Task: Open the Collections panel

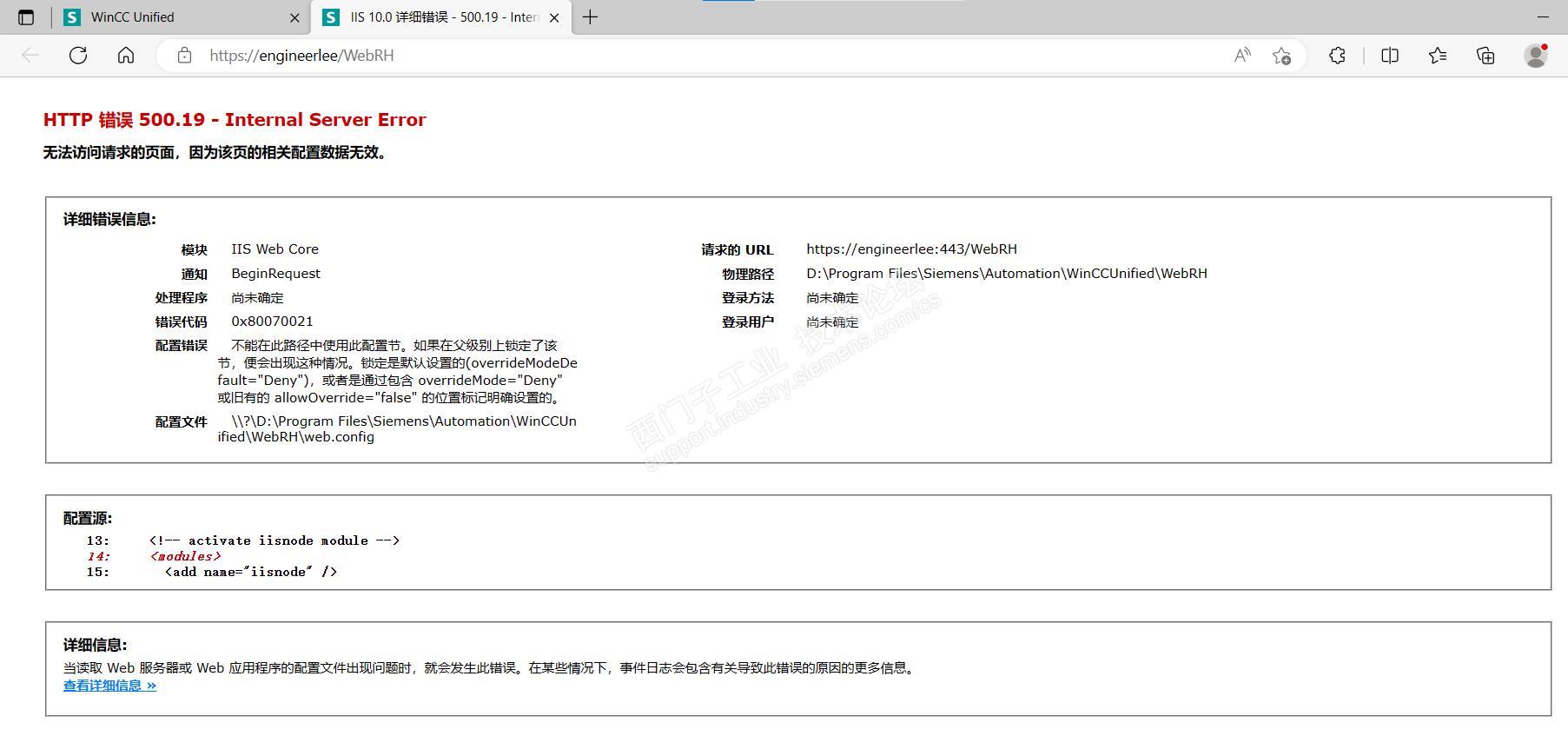Action: click(1485, 56)
